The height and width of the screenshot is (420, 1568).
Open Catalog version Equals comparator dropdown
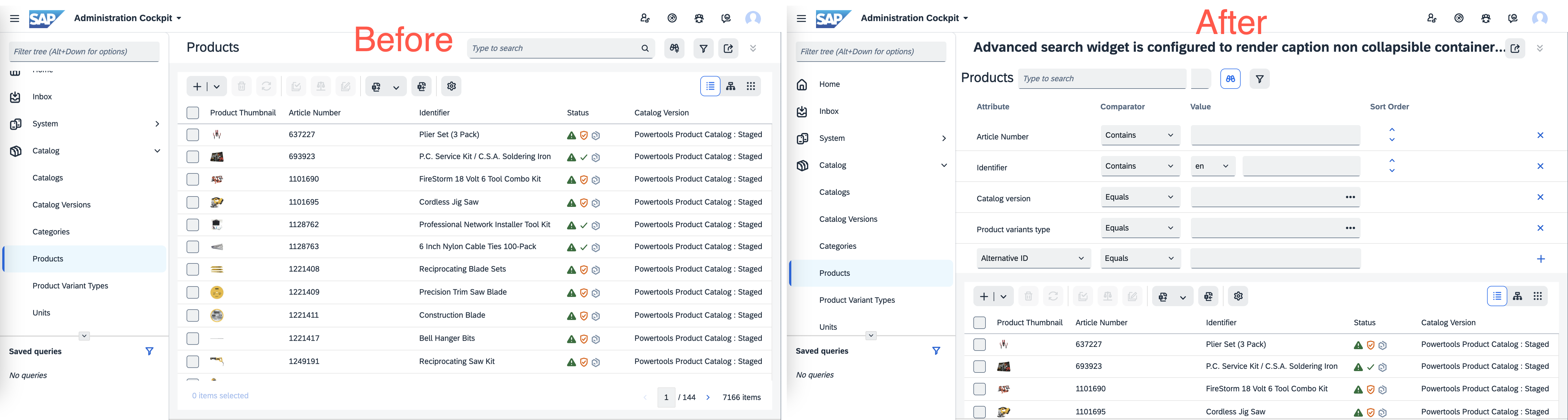pos(1141,197)
